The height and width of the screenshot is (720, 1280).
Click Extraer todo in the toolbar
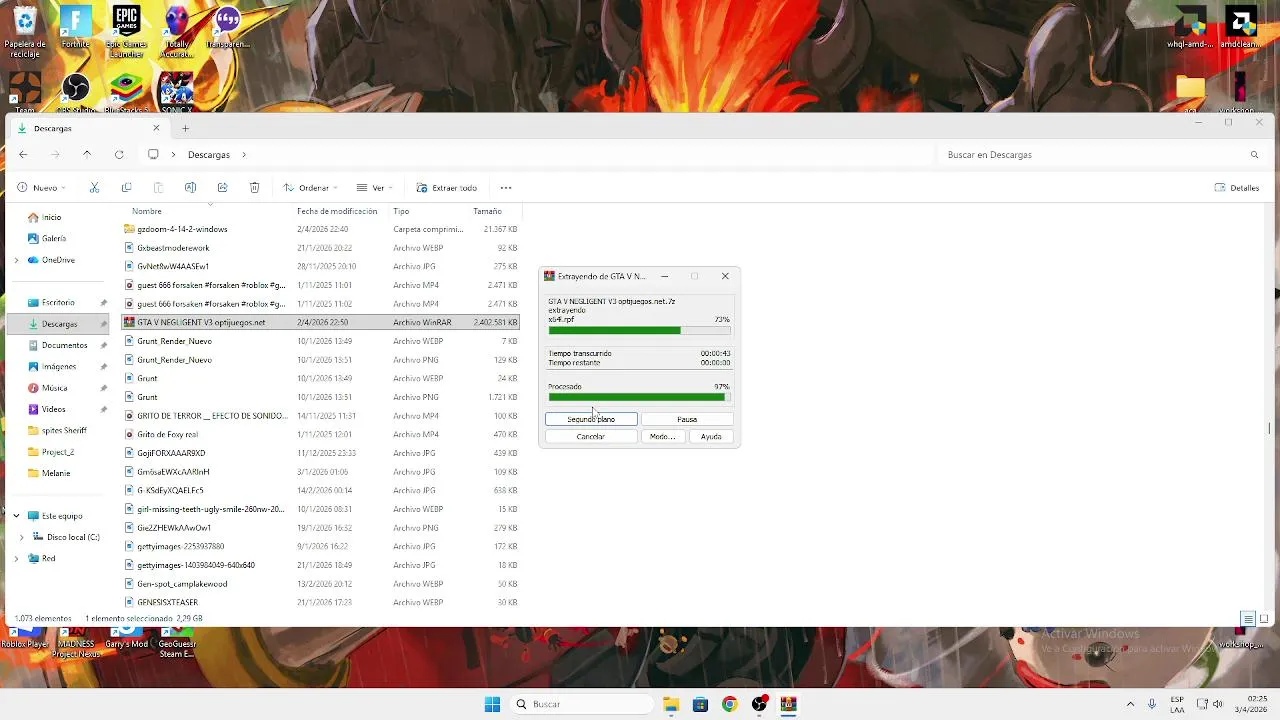coord(446,187)
